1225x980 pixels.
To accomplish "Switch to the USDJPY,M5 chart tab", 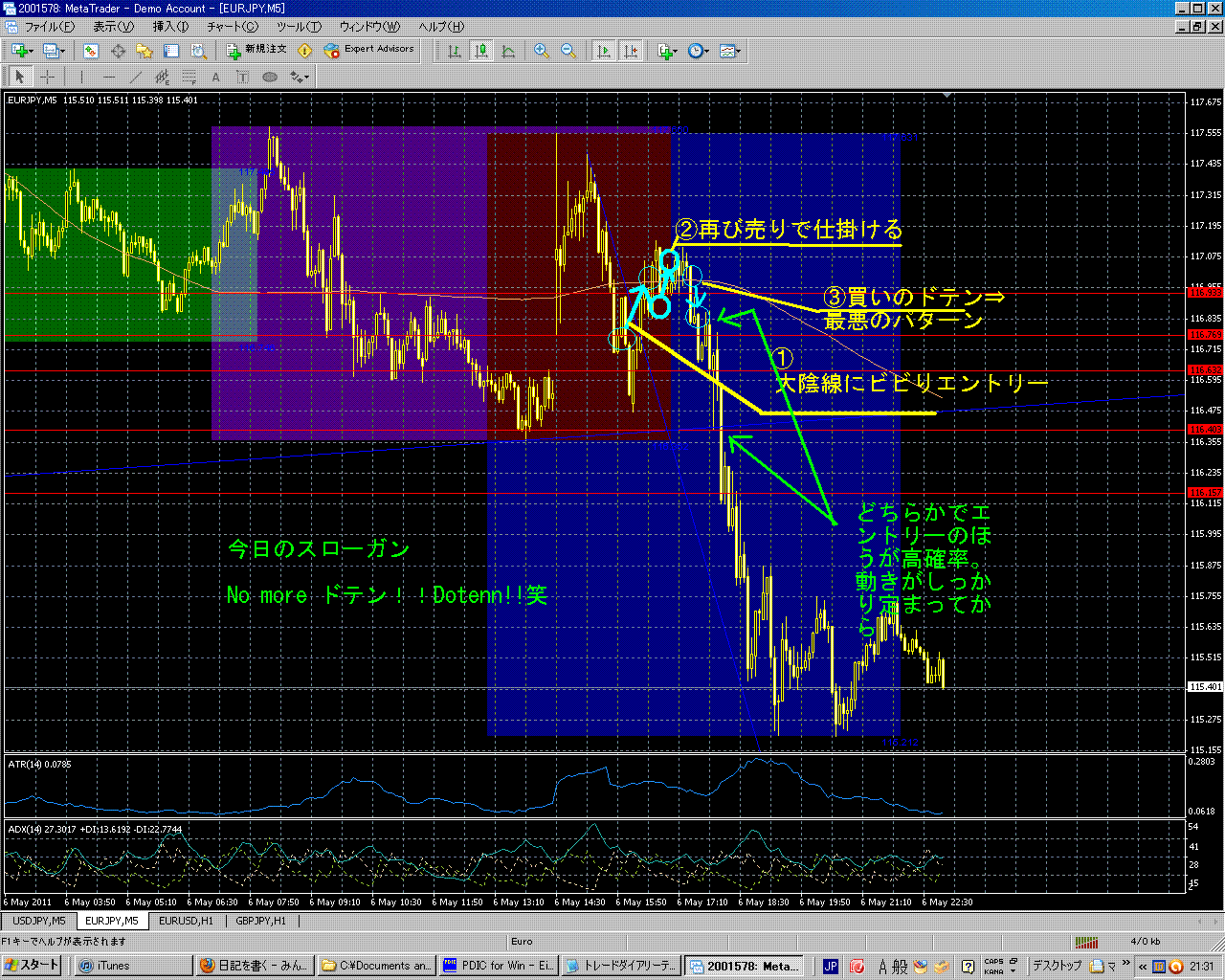I will [39, 921].
